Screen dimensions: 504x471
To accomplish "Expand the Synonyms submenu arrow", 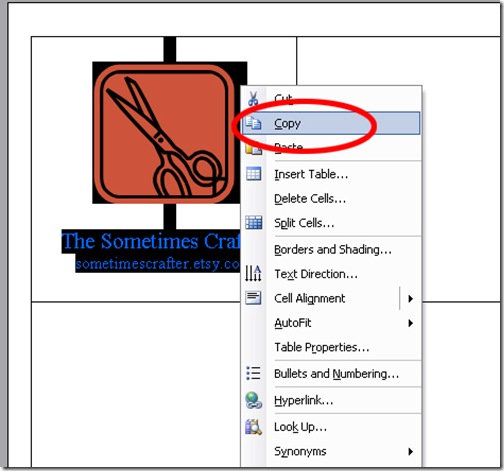I will [410, 451].
